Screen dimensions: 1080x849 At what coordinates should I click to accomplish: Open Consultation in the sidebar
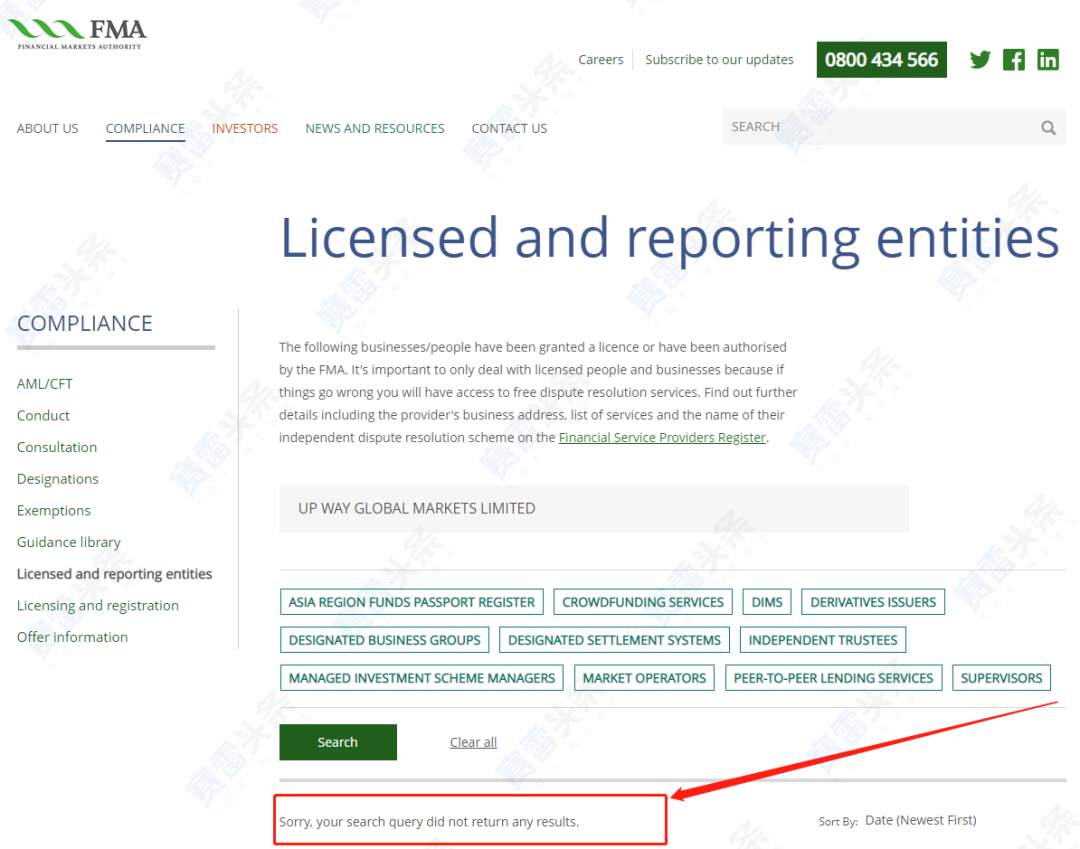[x=57, y=448]
